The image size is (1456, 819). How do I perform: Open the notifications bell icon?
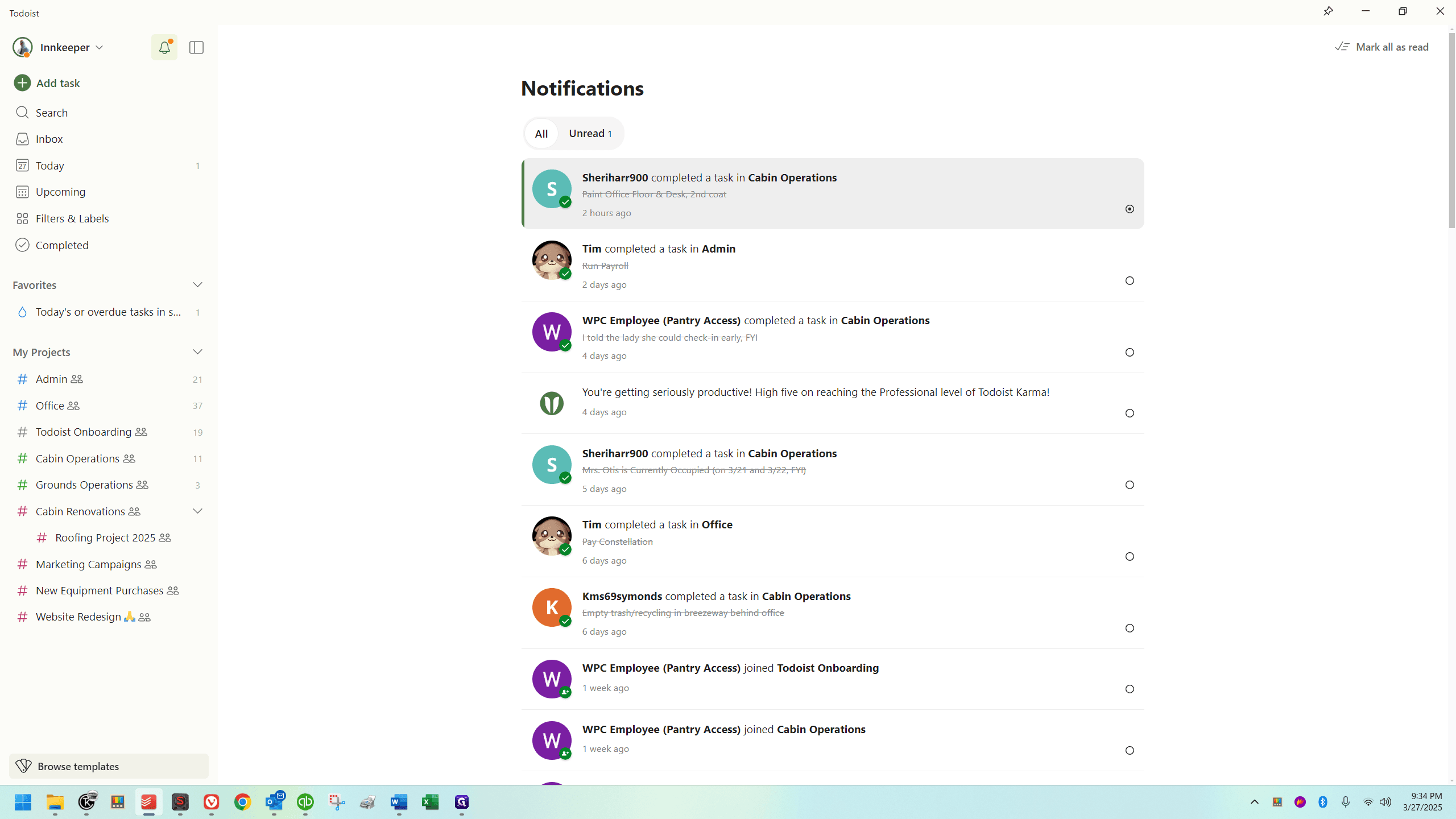click(x=164, y=47)
